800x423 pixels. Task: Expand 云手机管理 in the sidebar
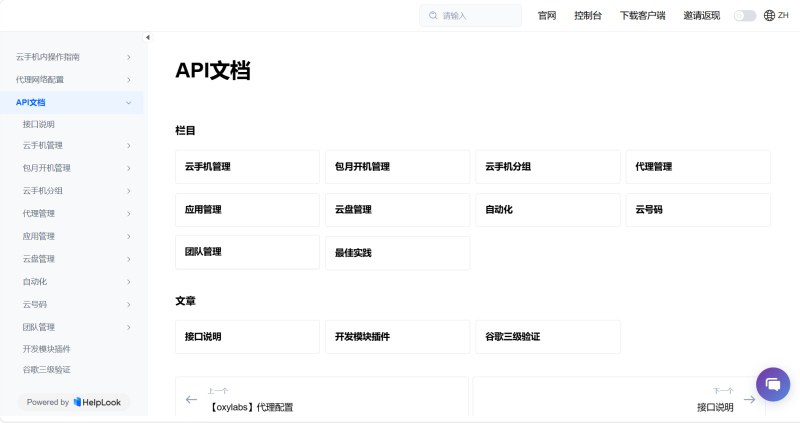[129, 146]
